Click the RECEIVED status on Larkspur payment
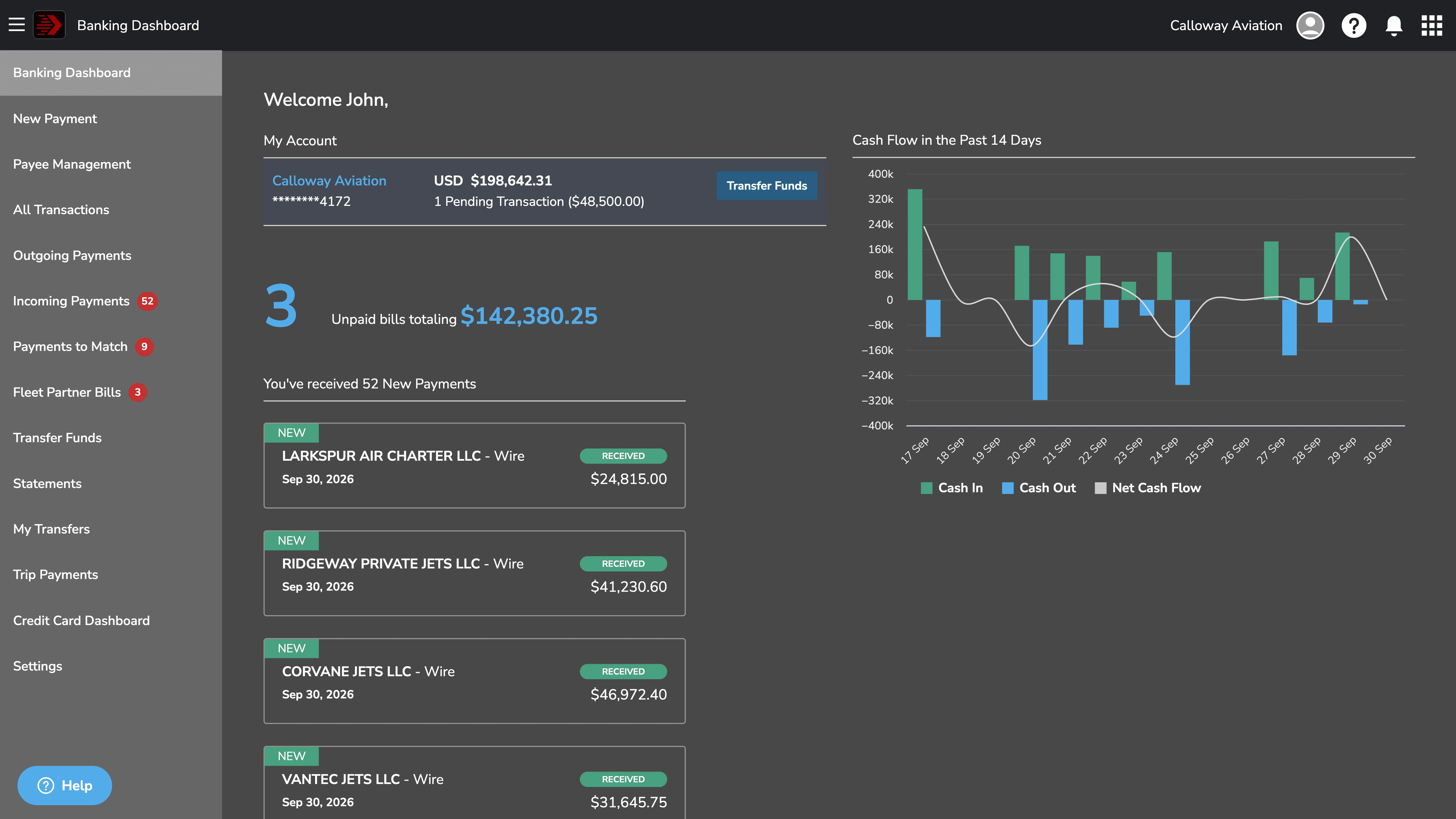This screenshot has width=1456, height=819. click(623, 455)
